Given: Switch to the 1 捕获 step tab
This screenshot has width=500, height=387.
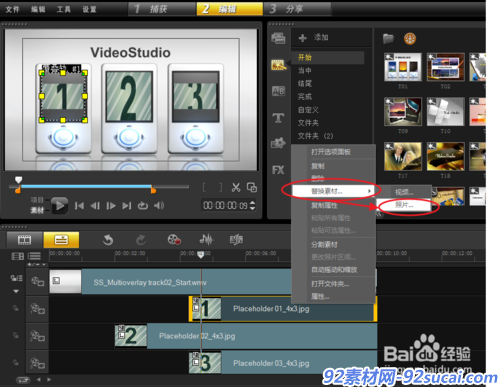Looking at the screenshot, I should pos(162,9).
